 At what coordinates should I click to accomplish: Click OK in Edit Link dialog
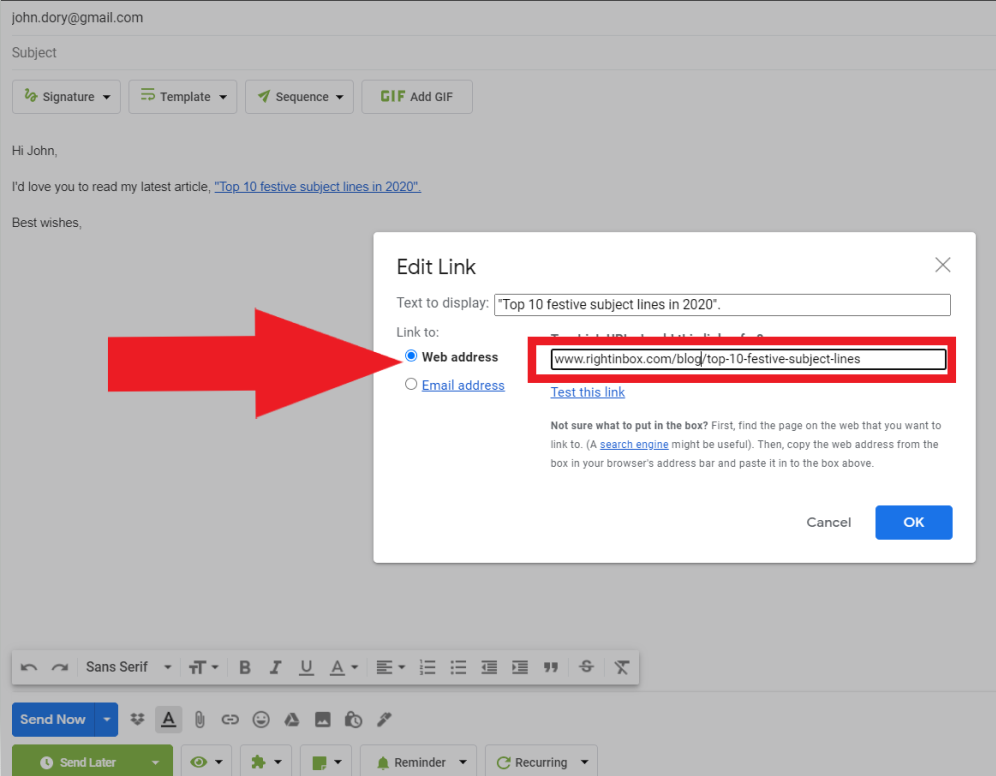click(x=913, y=522)
